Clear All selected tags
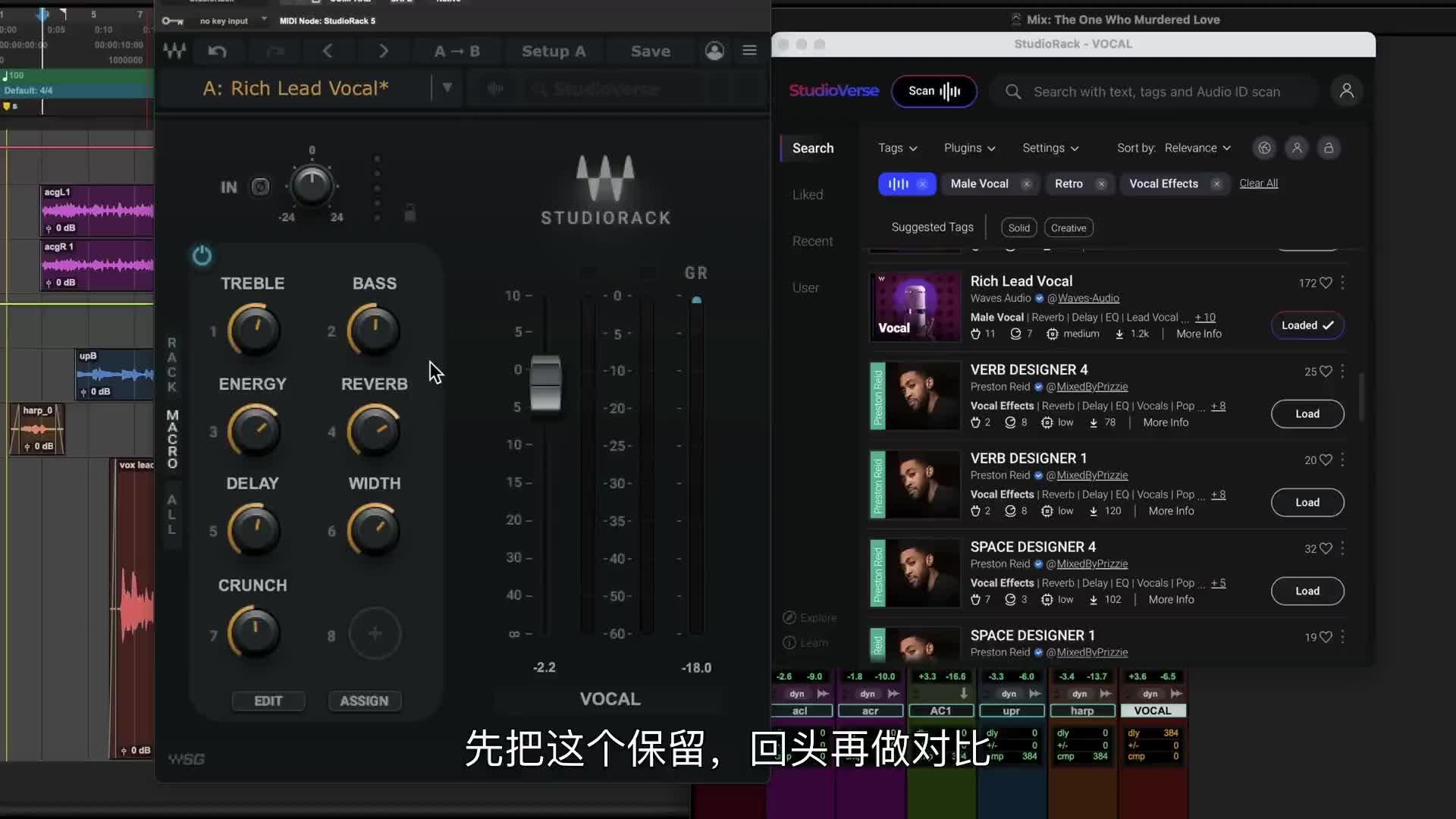The image size is (1456, 819). point(1258,184)
